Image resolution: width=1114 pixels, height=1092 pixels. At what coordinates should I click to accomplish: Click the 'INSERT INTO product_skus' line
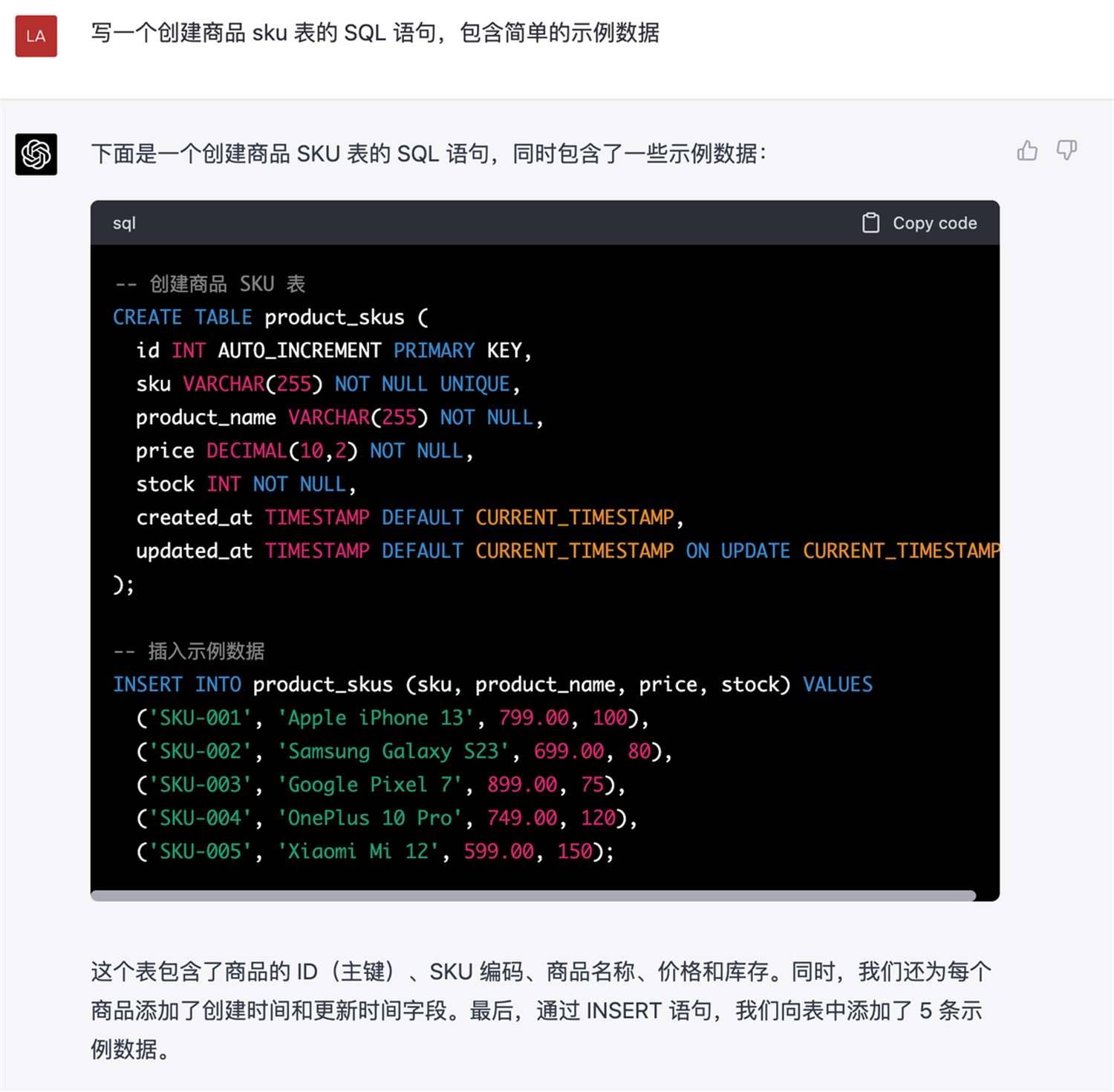492,684
